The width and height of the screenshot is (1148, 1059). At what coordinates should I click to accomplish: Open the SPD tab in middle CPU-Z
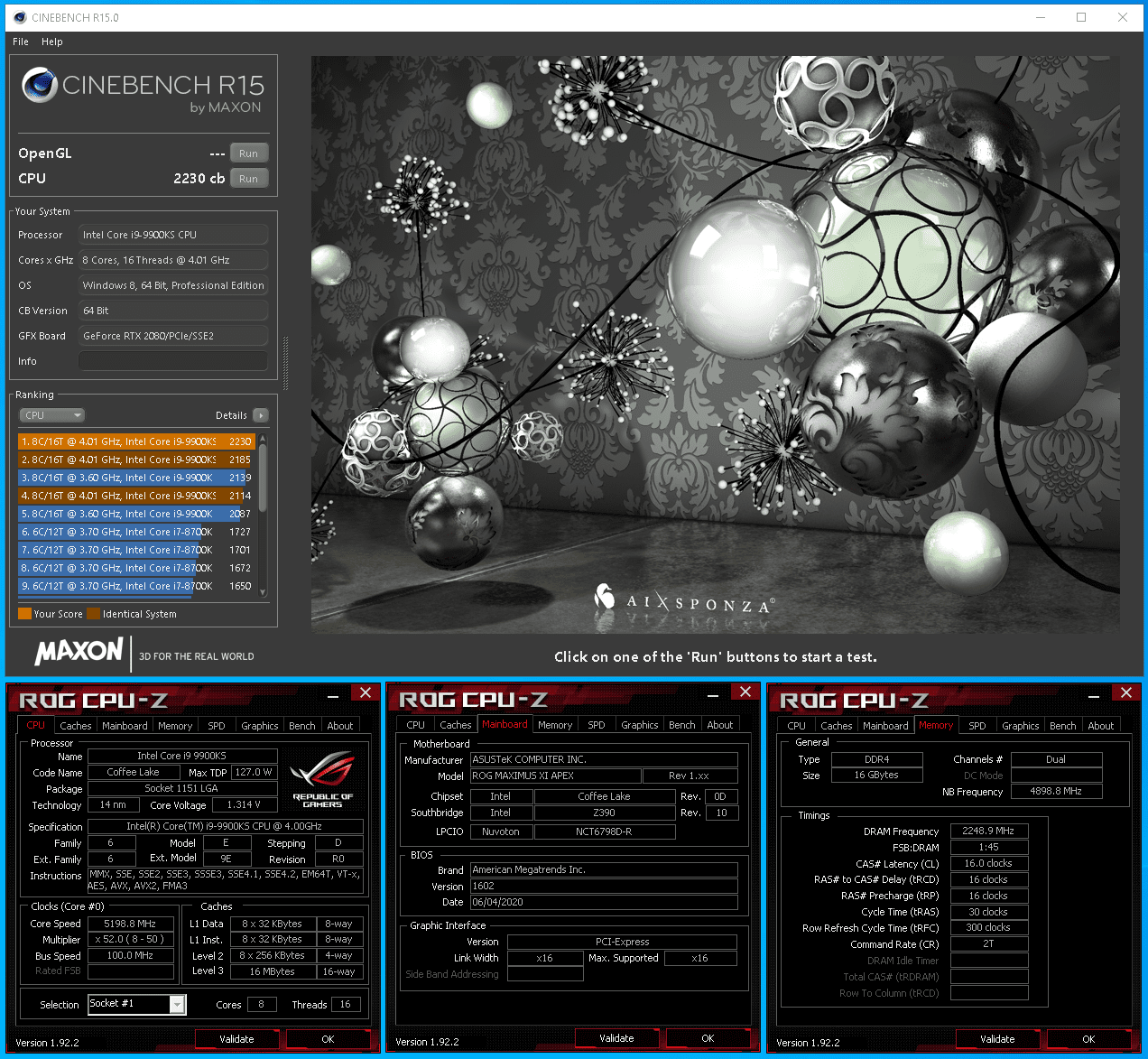[x=597, y=725]
